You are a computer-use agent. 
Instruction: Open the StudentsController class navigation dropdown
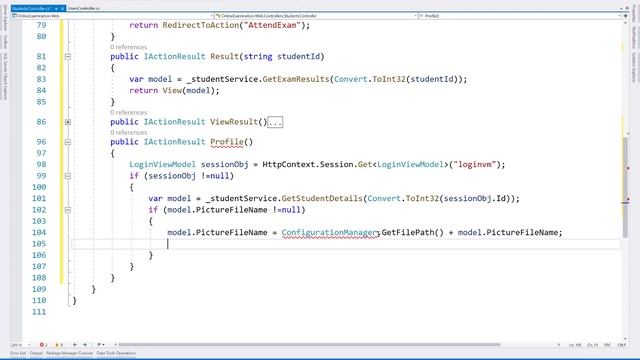(316, 16)
